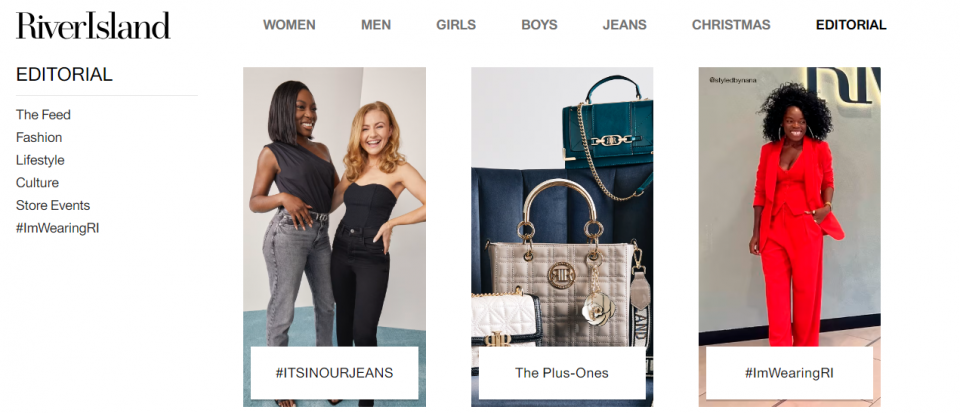Open The Feed sidebar link
The width and height of the screenshot is (960, 413).
[x=43, y=114]
